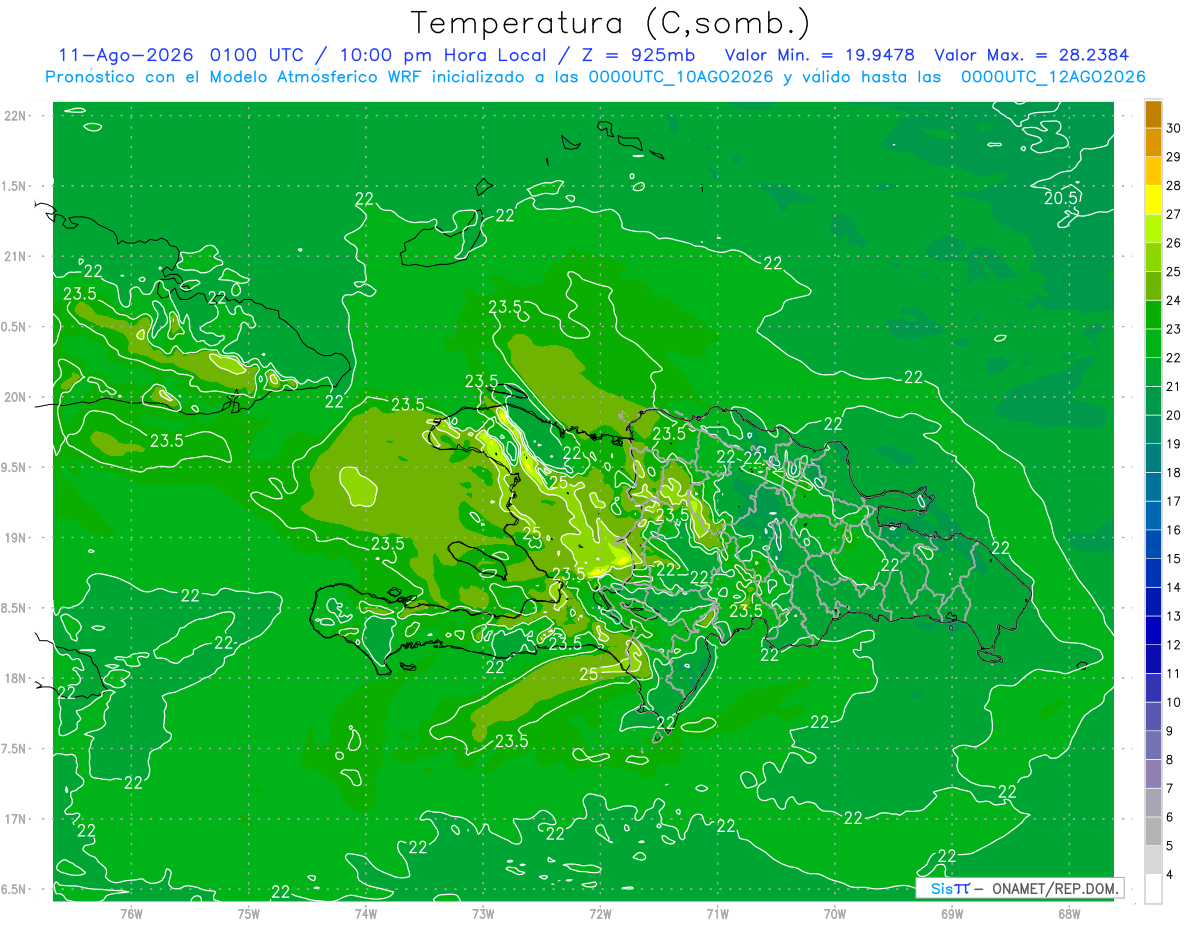Click the bright yellow swatch on the color scale

point(1153,200)
